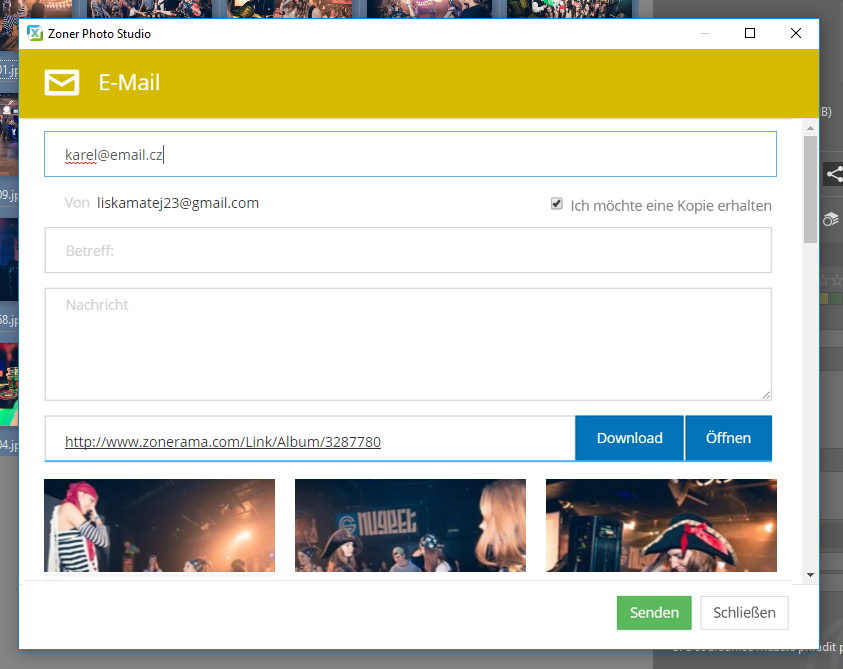The height and width of the screenshot is (669, 843).
Task: Click the sender address liskamatej23@gmail.com
Action: (x=178, y=202)
